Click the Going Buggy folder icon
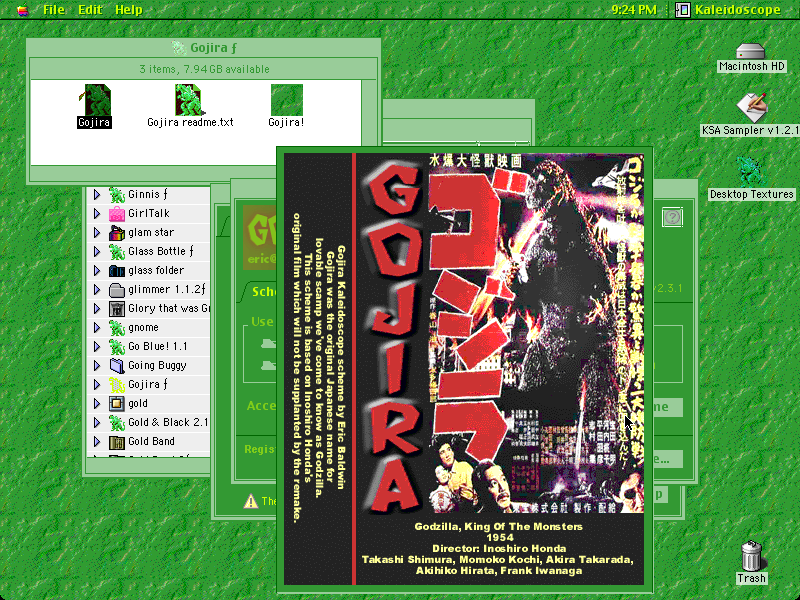 (117, 366)
